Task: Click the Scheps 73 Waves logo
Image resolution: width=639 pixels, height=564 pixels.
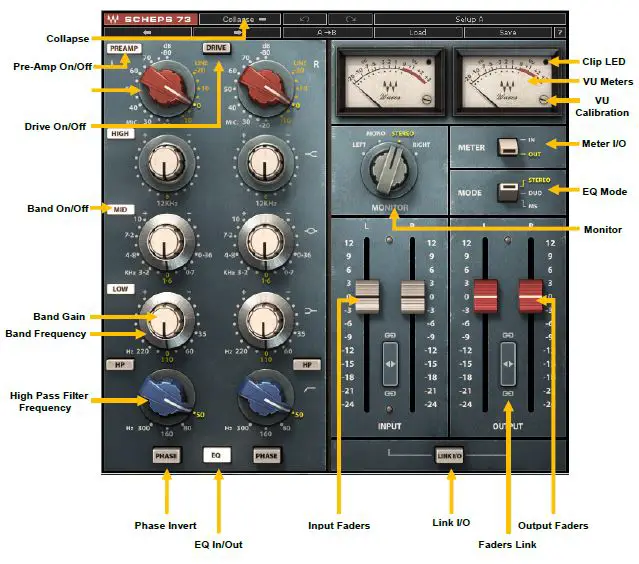Action: click(150, 19)
